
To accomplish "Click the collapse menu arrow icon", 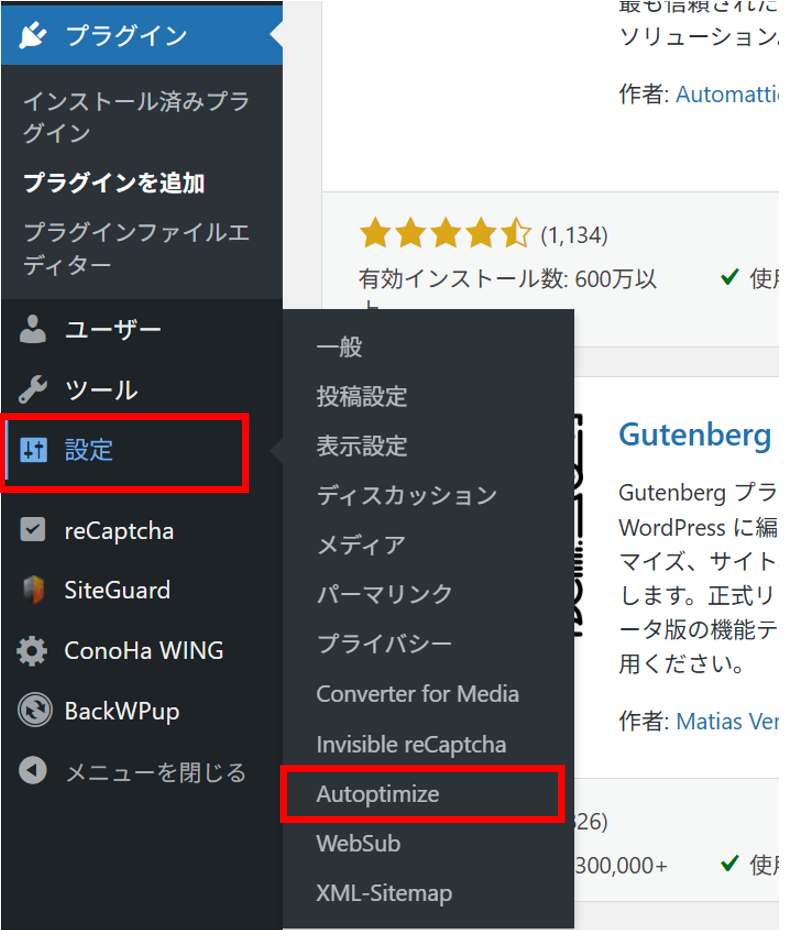I will click(33, 770).
